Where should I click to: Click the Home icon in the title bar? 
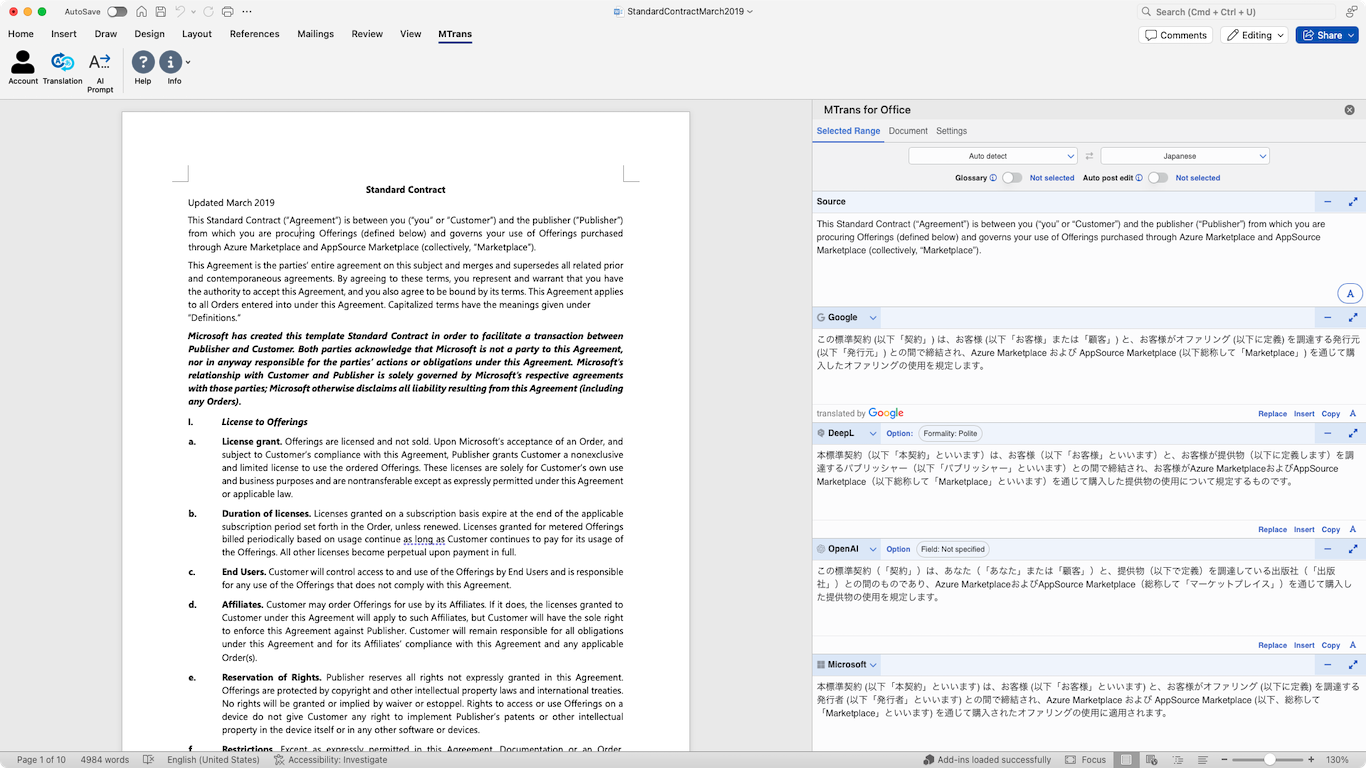click(x=141, y=12)
